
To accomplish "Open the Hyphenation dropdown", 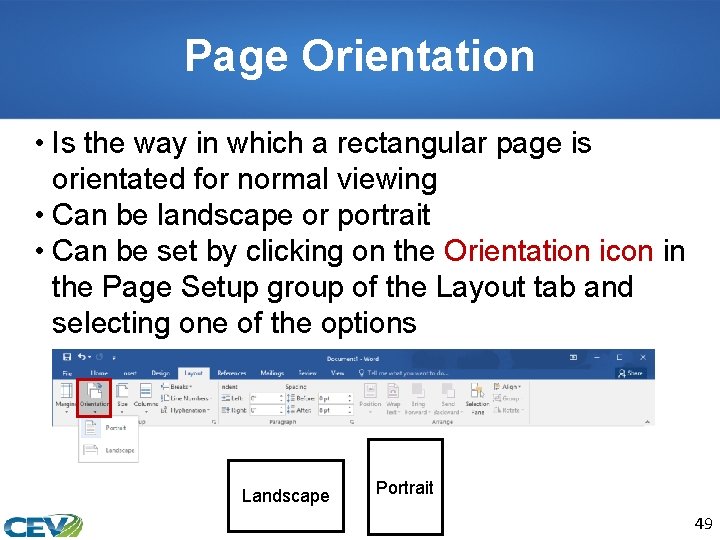I will (186, 410).
